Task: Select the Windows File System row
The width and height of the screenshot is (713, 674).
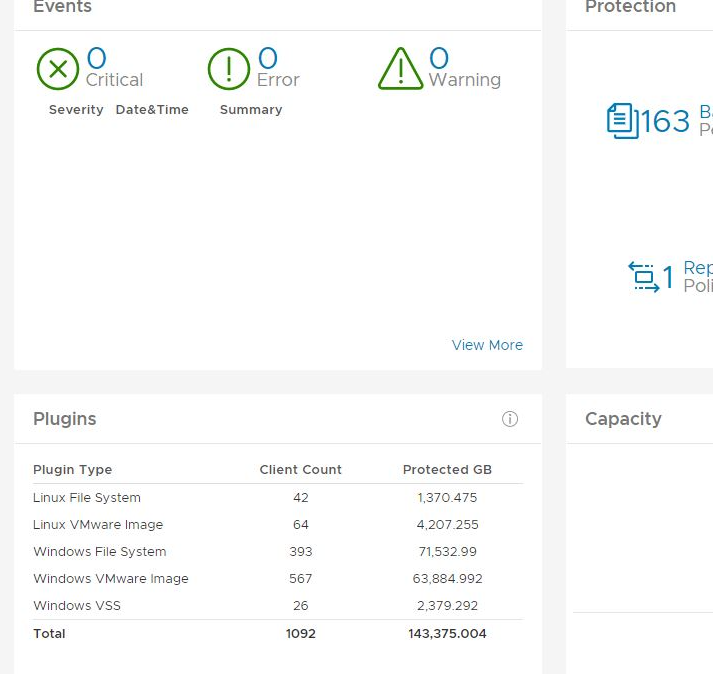Action: (100, 552)
